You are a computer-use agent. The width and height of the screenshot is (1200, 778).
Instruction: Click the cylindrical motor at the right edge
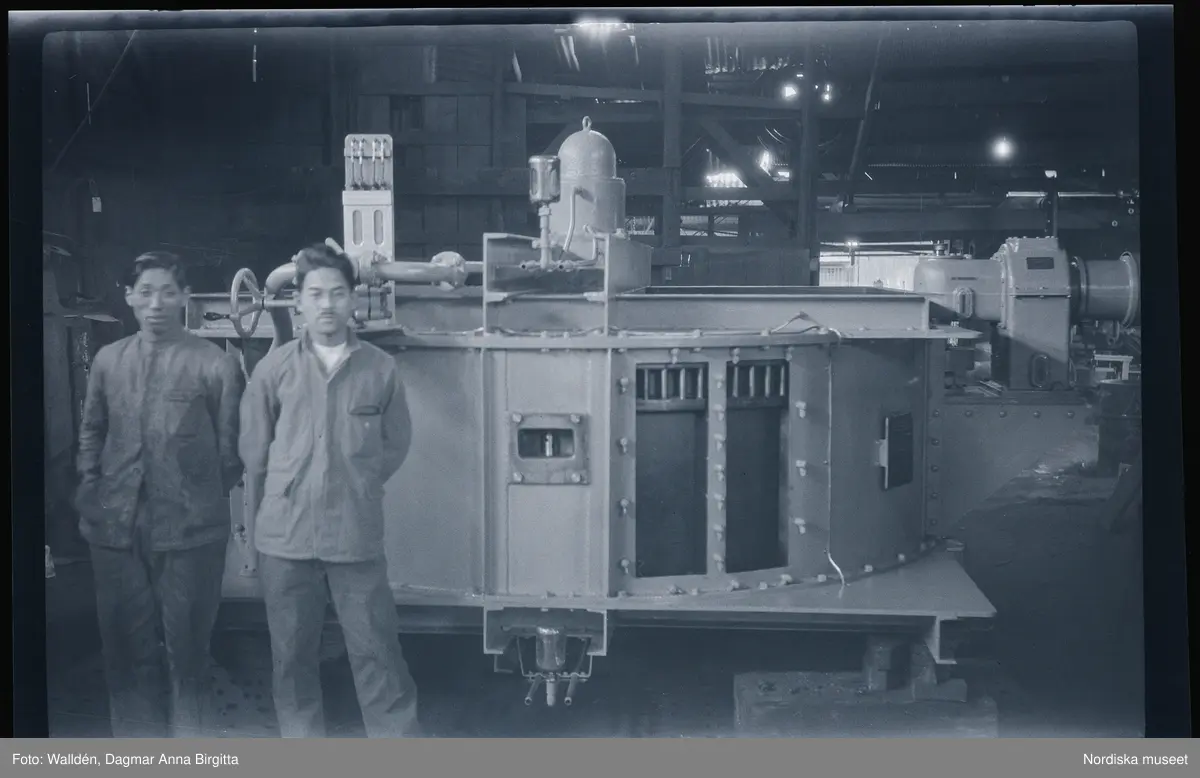[x=1105, y=288]
